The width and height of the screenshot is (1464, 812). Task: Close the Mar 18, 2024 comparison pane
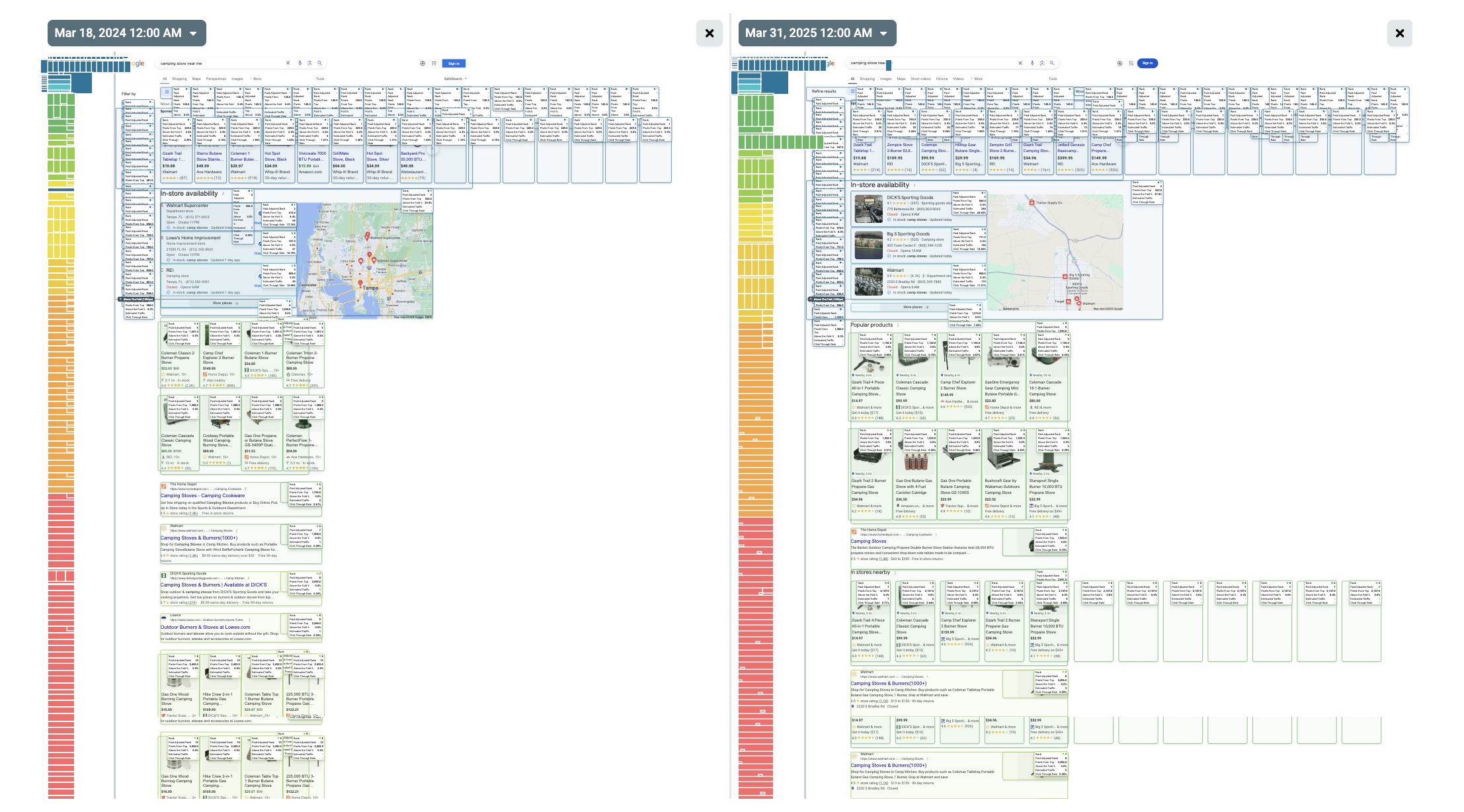tap(710, 33)
